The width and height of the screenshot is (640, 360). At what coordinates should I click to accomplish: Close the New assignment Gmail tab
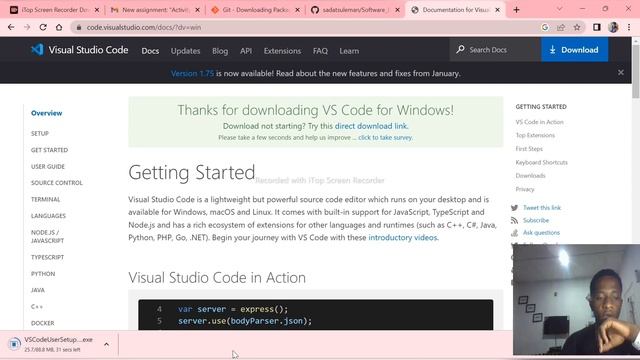click(x=198, y=10)
